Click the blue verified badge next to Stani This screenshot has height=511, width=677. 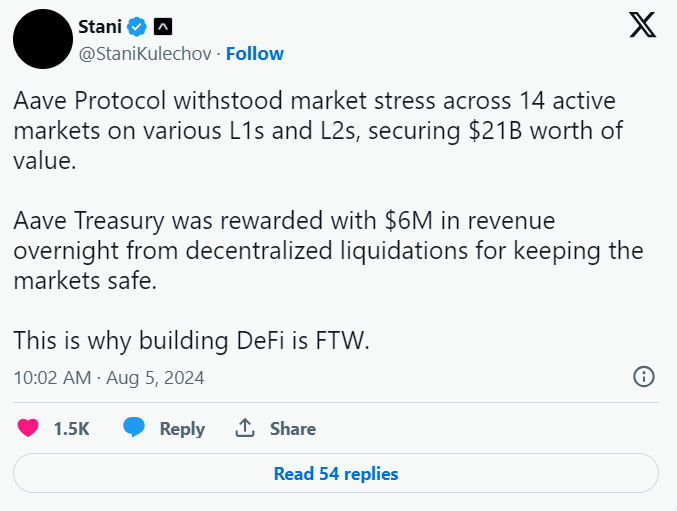[136, 27]
